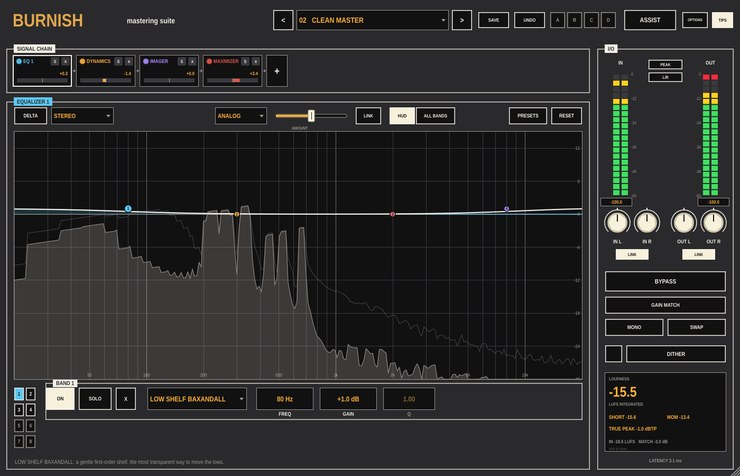Toggle the DELTA listen button
Image resolution: width=740 pixels, height=476 pixels.
[x=31, y=116]
